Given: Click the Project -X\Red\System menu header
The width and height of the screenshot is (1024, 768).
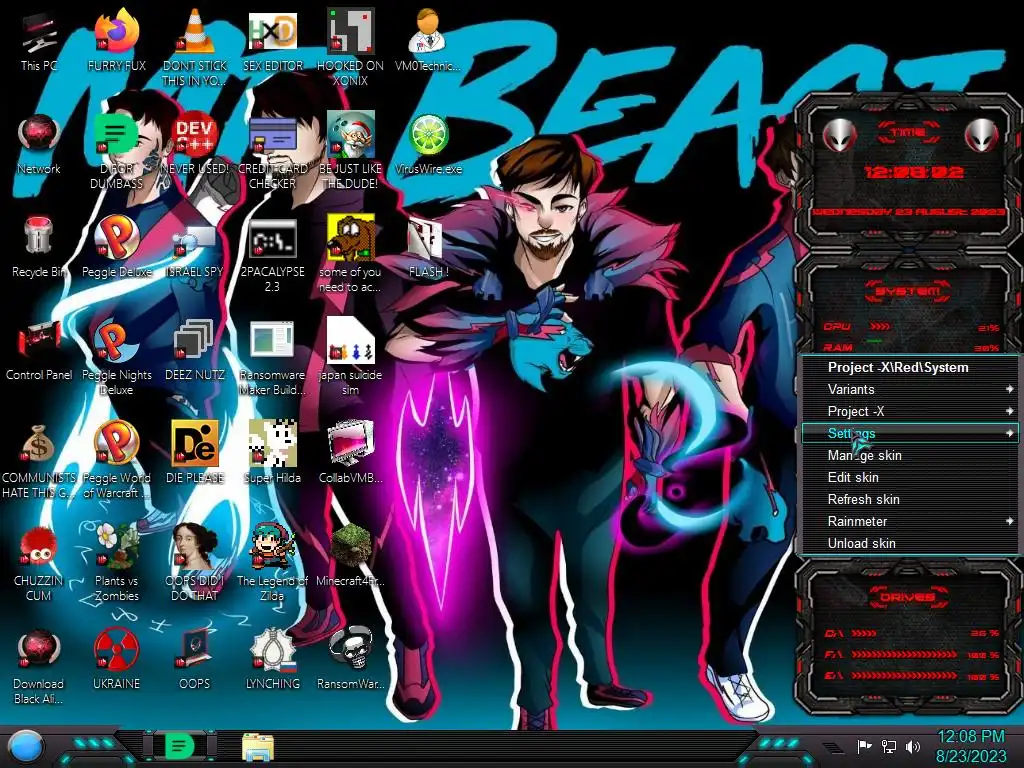Looking at the screenshot, I should (910, 367).
